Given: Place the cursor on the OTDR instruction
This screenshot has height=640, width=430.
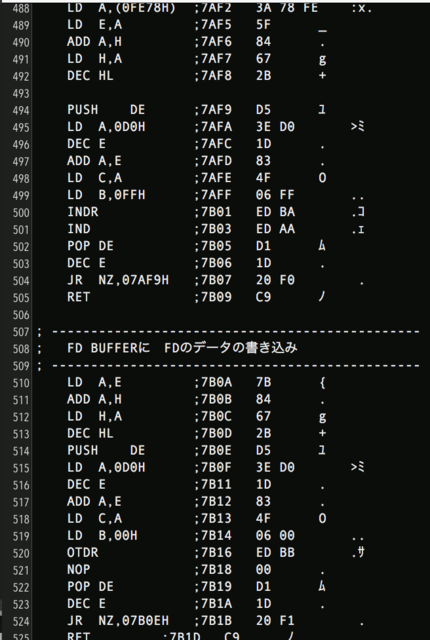Looking at the screenshot, I should pos(83,553).
